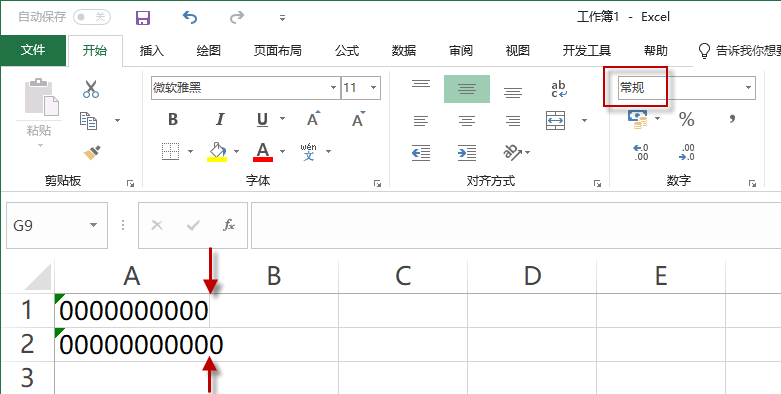Click the G9 Name Box
This screenshot has width=781, height=394.
[57, 225]
